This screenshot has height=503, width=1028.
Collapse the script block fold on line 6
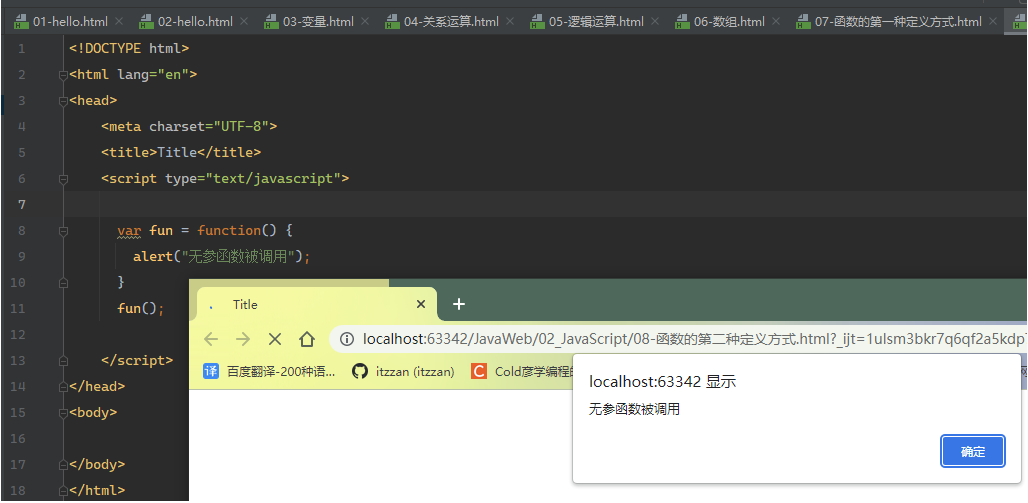64,178
